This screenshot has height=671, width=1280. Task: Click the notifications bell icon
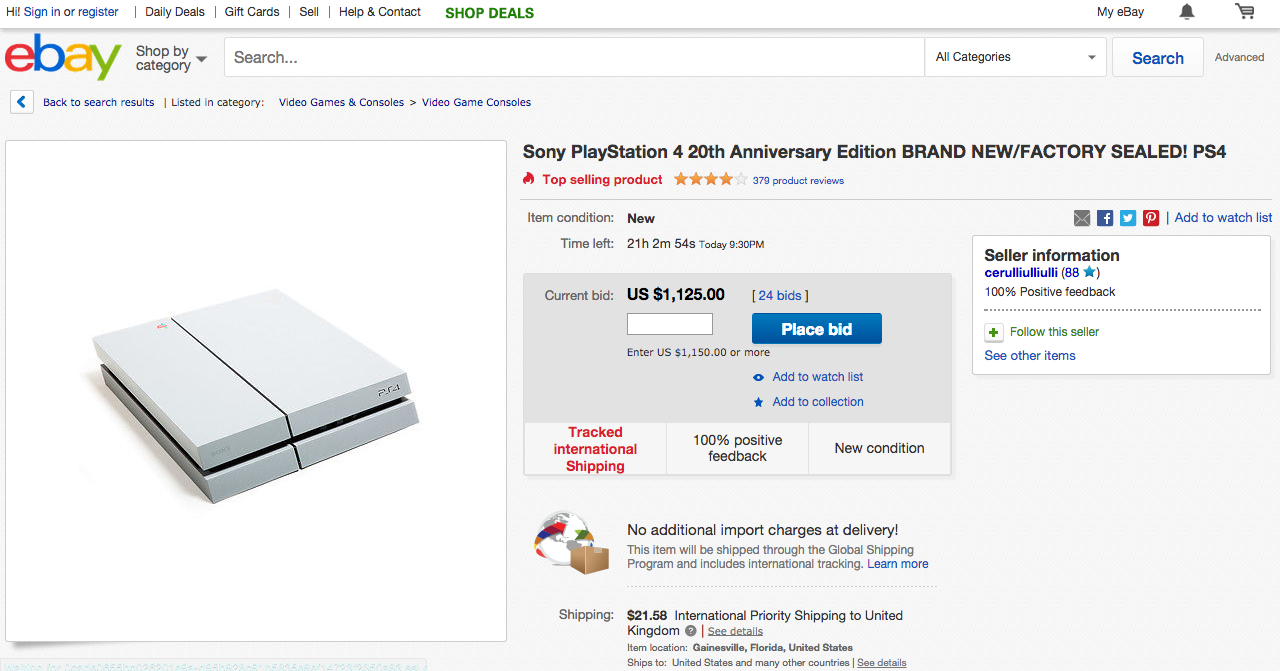coord(1187,12)
